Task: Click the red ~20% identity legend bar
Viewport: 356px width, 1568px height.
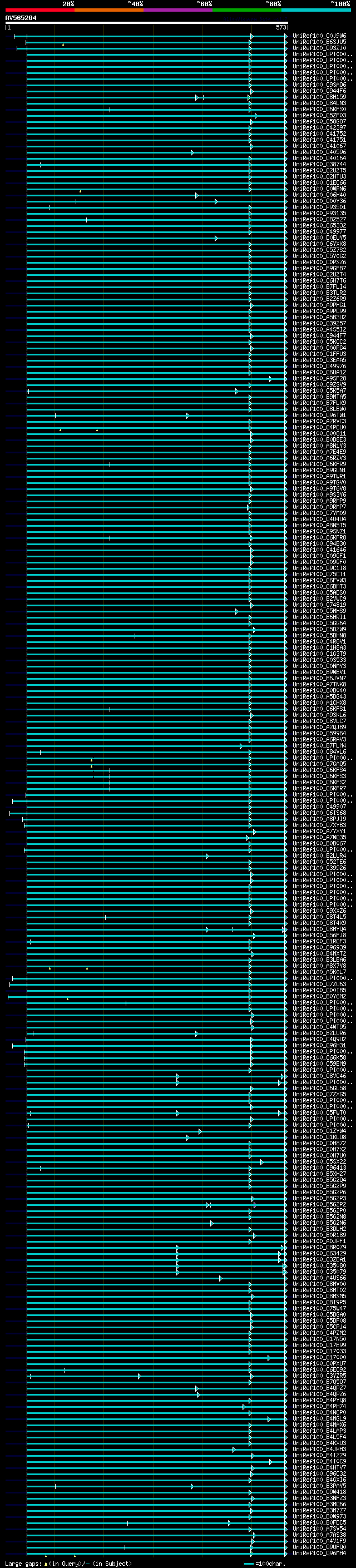Action: pos(39,10)
